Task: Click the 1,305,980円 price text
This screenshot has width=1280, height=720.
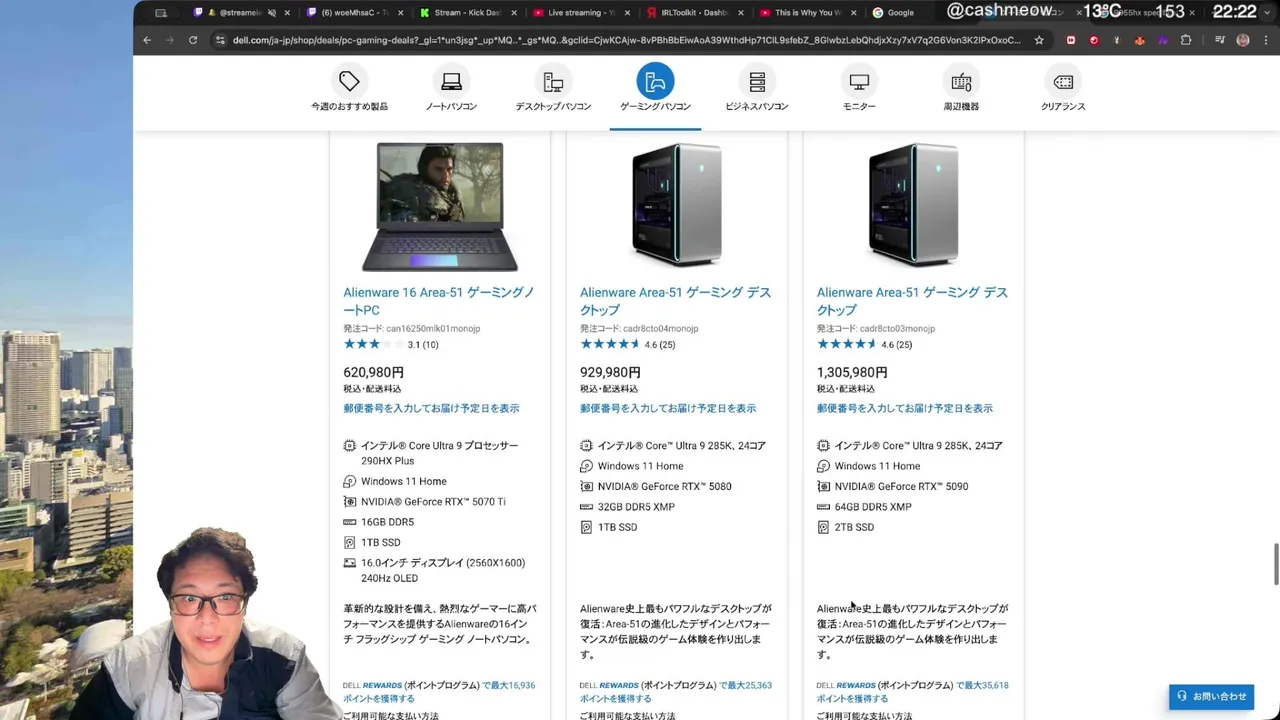Action: pos(852,372)
